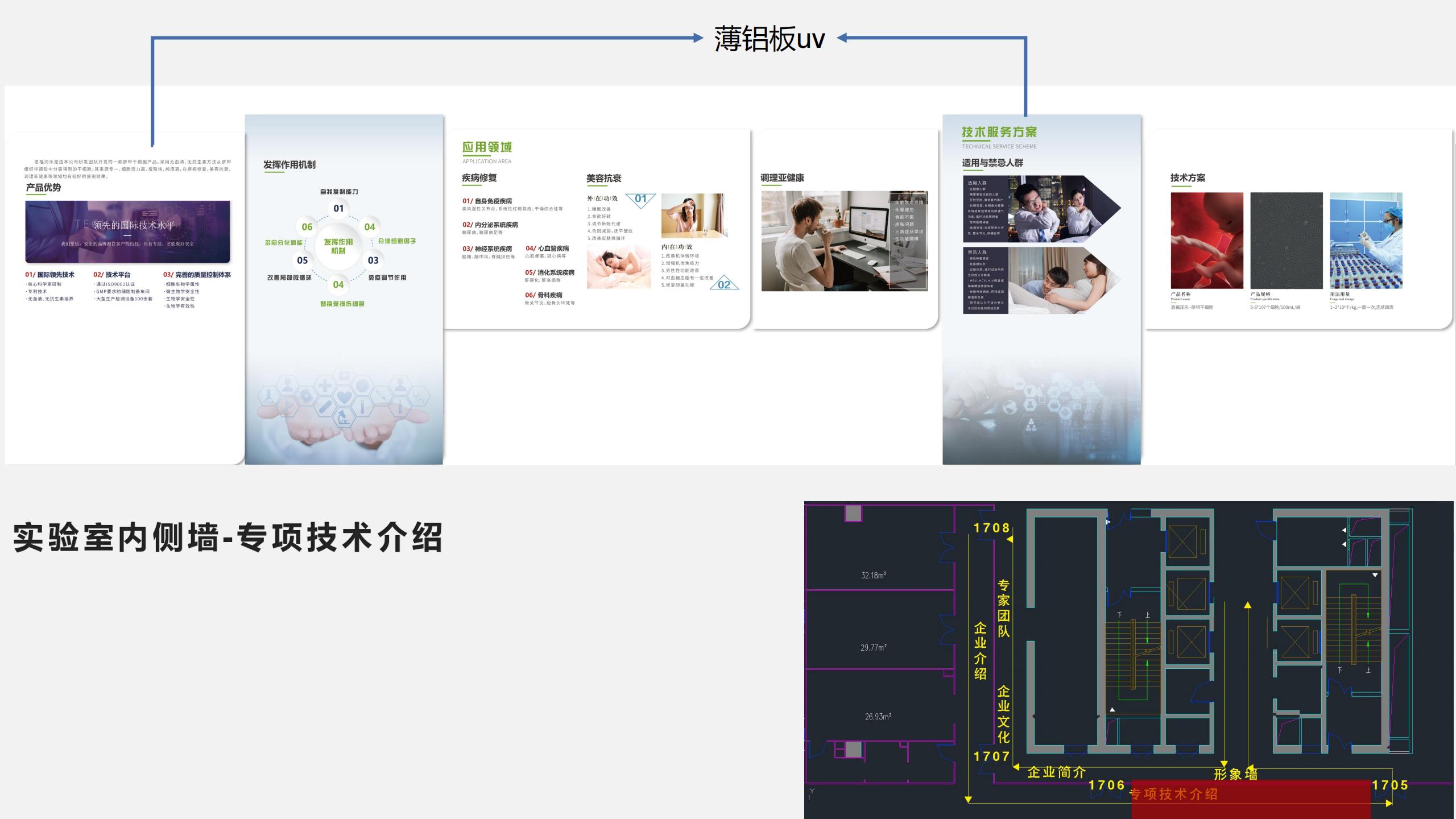The height and width of the screenshot is (819, 1456).
Task: Select the sleeping woman photo
Action: click(x=619, y=267)
